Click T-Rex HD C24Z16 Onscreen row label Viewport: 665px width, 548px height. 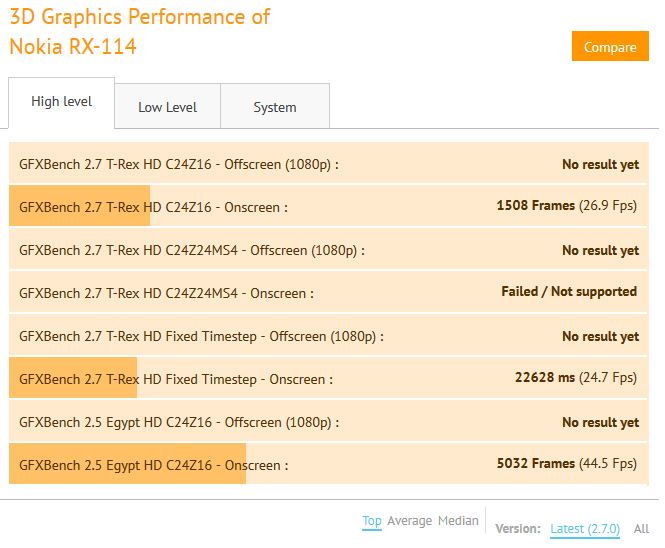tap(154, 207)
